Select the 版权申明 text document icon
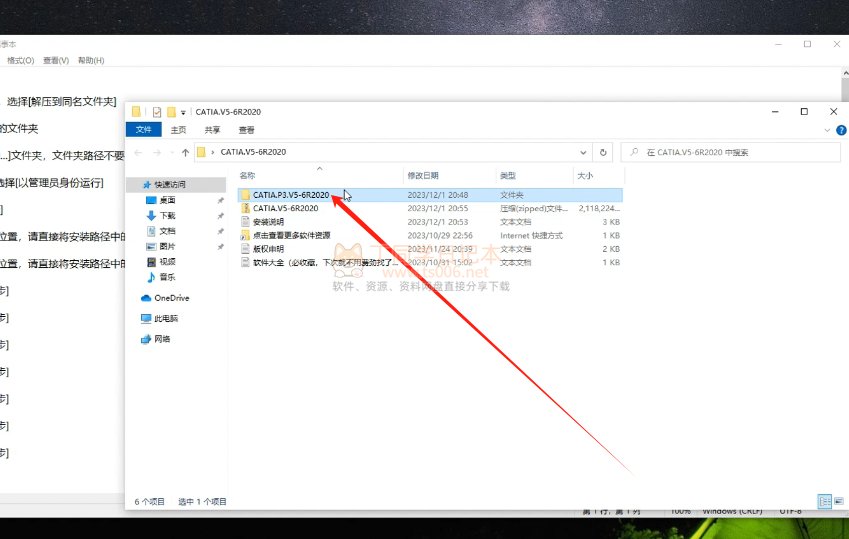The image size is (849, 539). [x=245, y=249]
